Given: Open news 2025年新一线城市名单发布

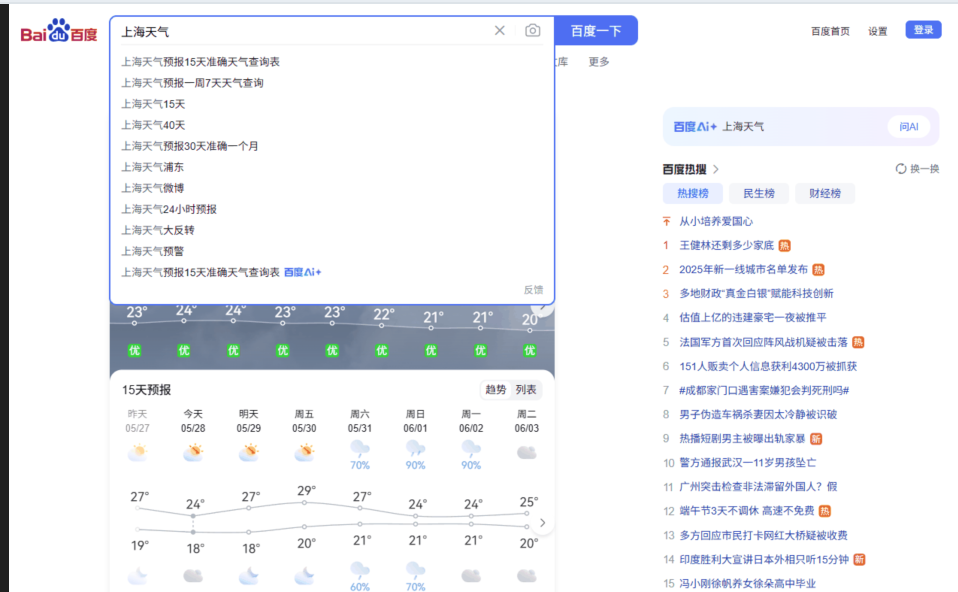Looking at the screenshot, I should pos(744,269).
